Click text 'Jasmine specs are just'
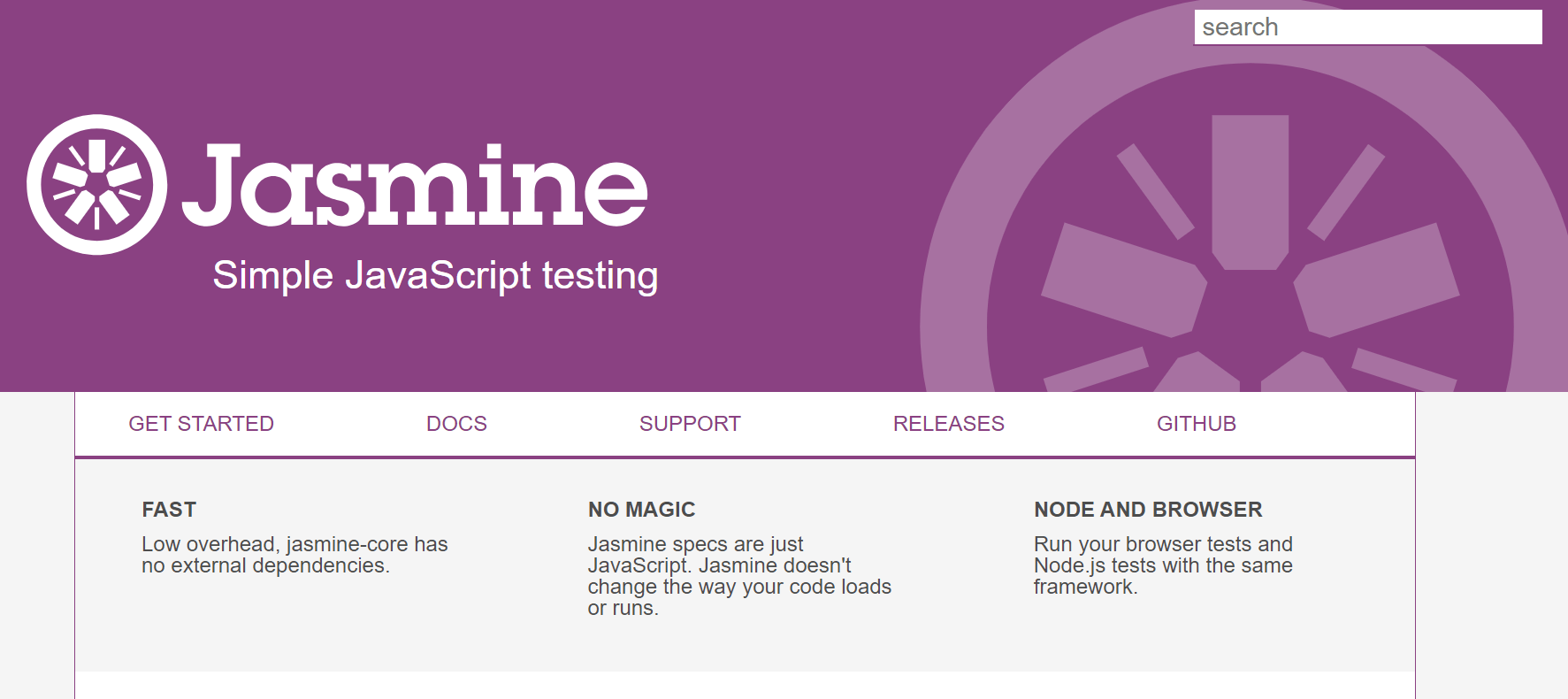The height and width of the screenshot is (699, 1568). [696, 544]
